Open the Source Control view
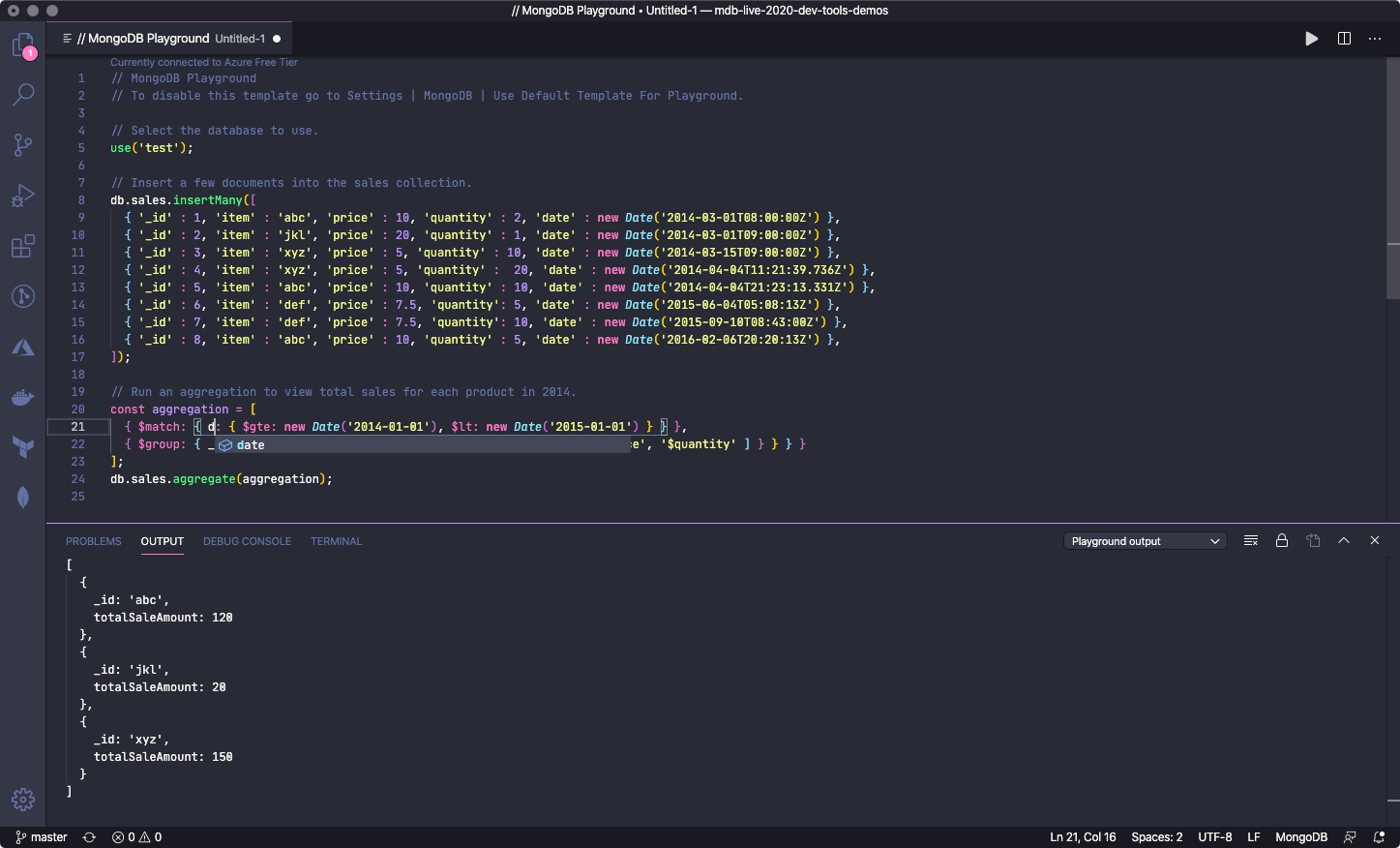 pos(22,144)
